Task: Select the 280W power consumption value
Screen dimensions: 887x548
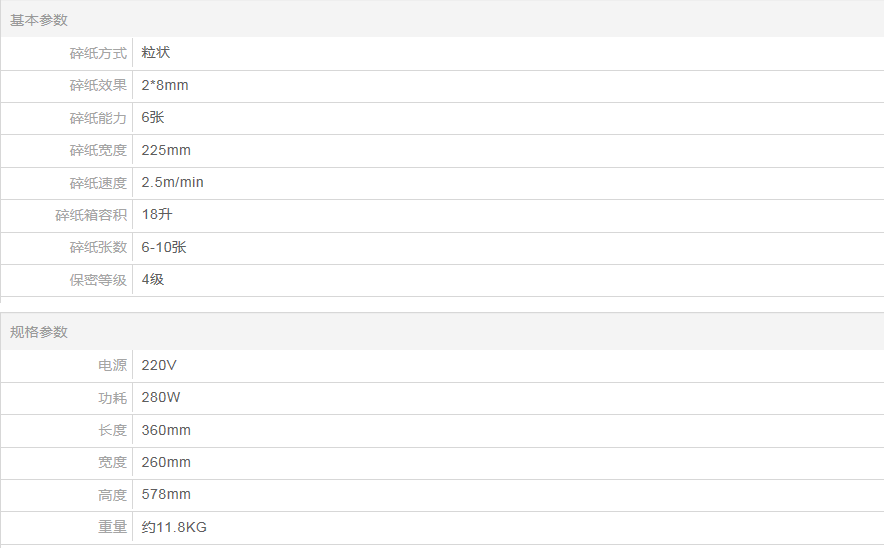Action: (x=161, y=398)
